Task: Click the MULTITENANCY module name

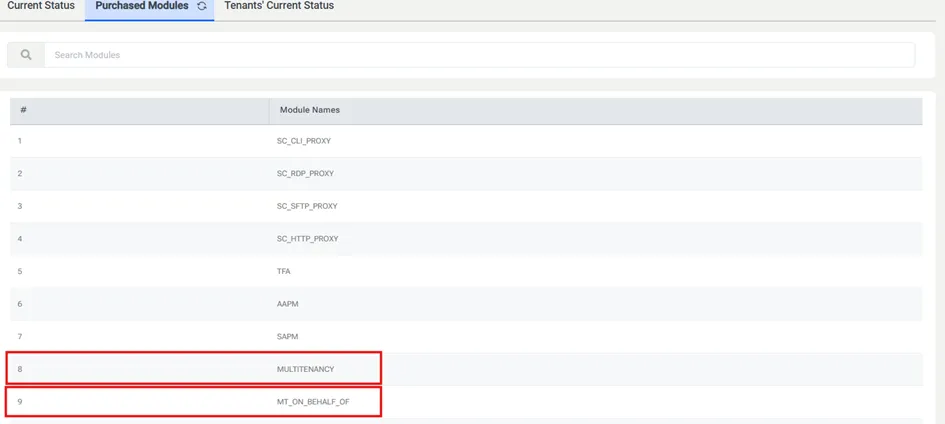Action: pos(305,369)
